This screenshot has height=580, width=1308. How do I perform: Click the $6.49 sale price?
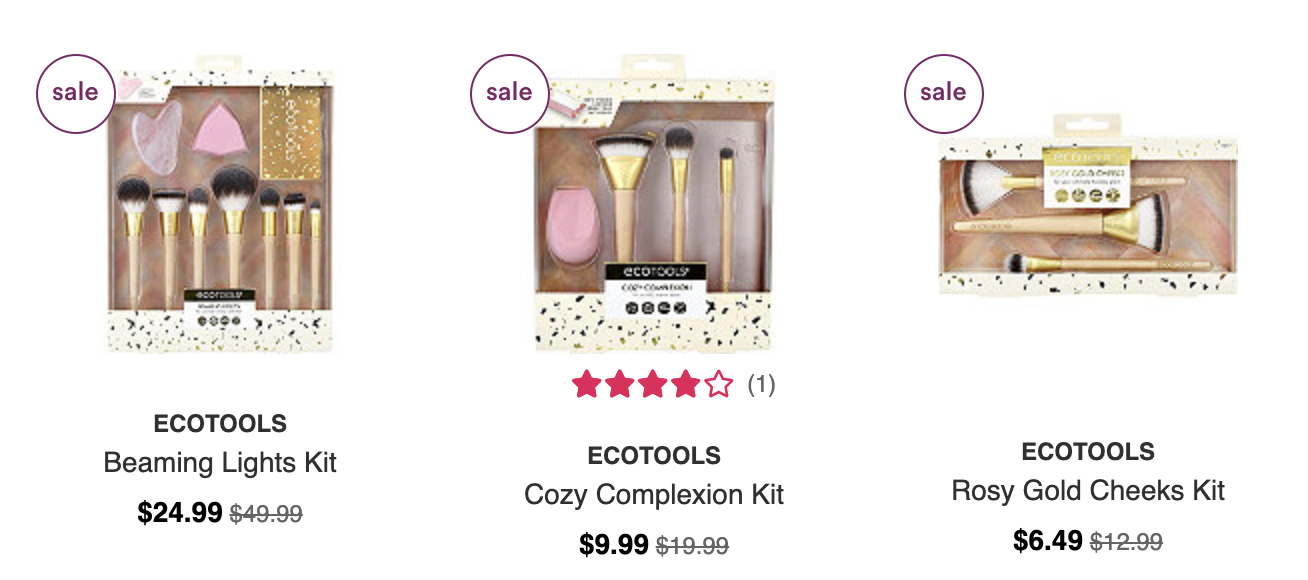pos(1048,541)
